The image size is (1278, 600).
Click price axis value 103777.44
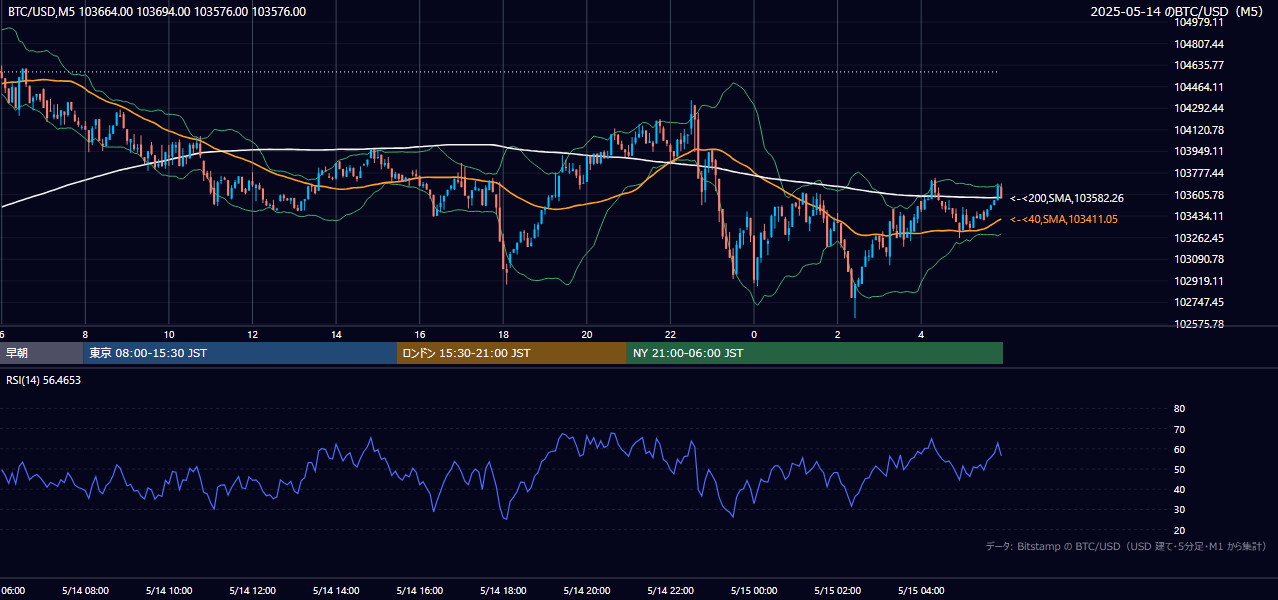[1201, 173]
